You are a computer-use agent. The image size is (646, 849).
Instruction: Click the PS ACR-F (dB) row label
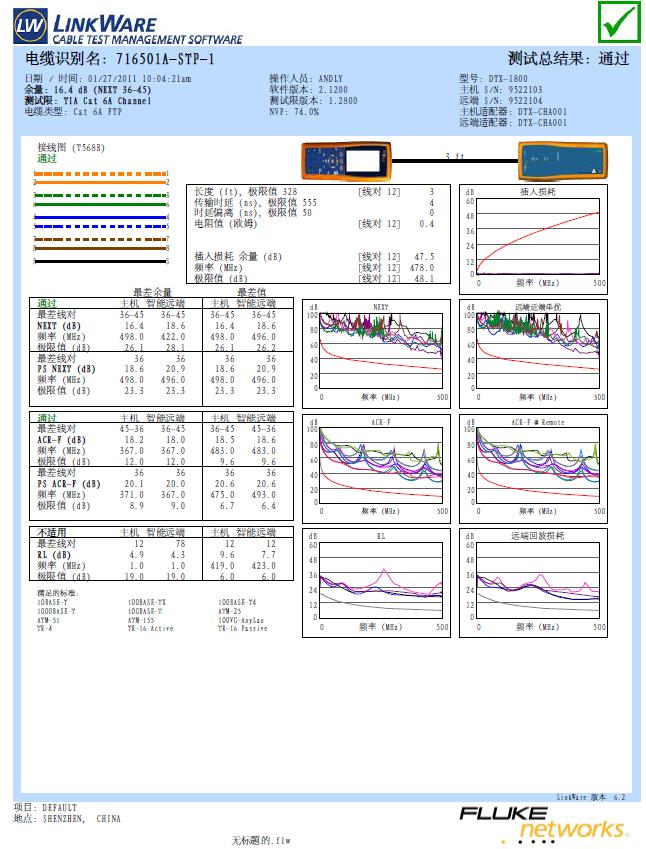[x=69, y=484]
